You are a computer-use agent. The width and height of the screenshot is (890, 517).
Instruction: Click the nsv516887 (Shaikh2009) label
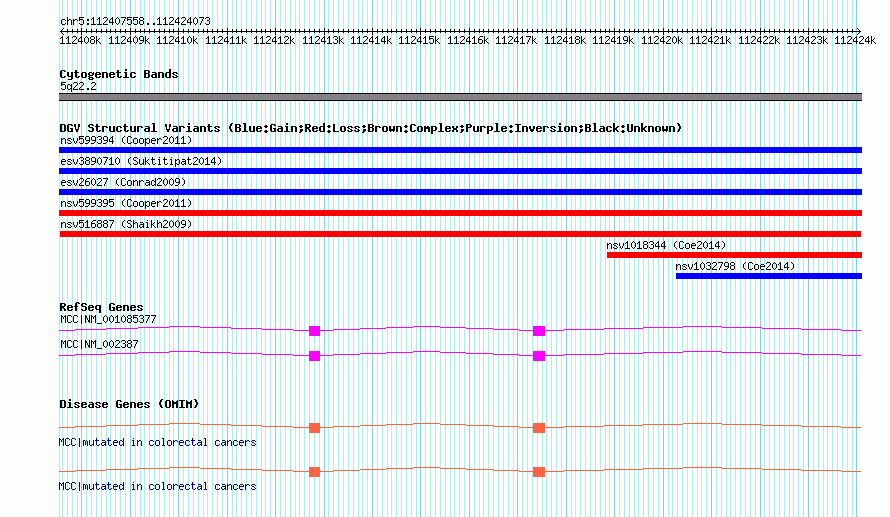pyautogui.click(x=126, y=224)
